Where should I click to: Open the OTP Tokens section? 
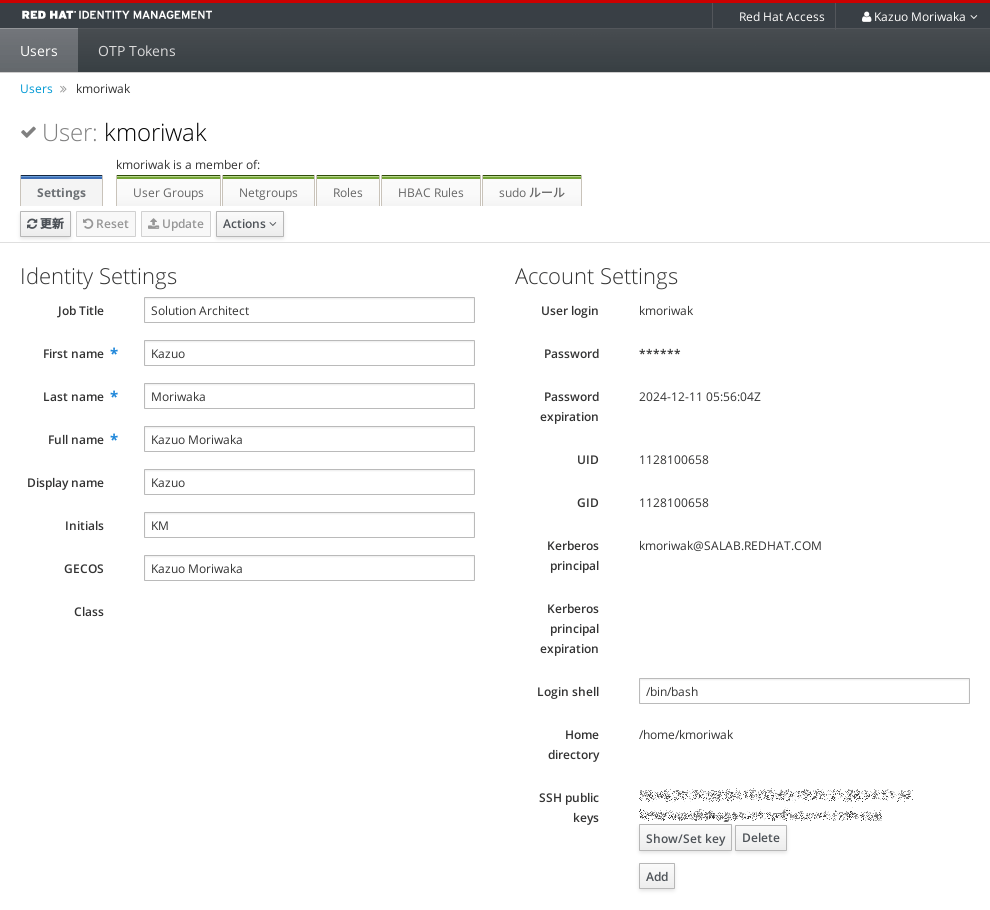point(136,50)
